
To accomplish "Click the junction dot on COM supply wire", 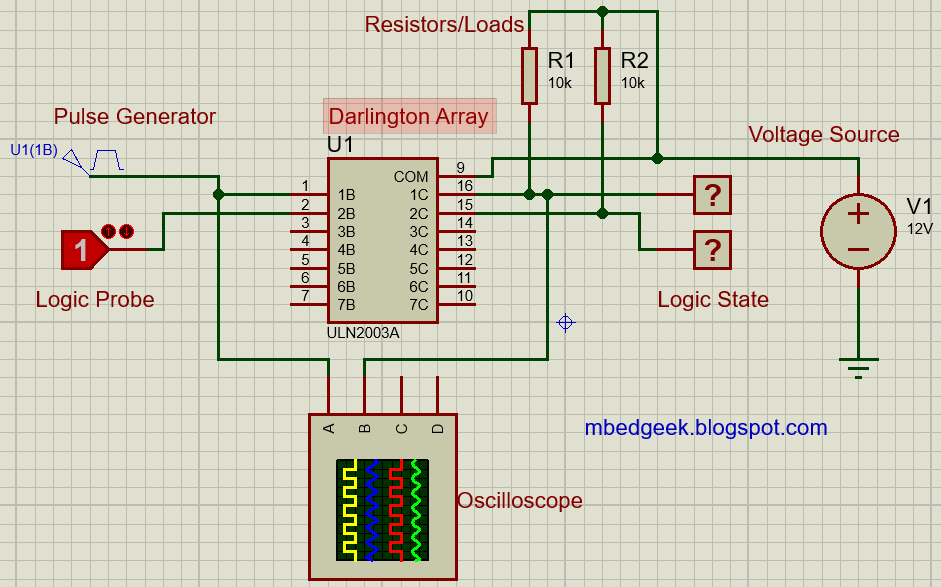I will [658, 158].
